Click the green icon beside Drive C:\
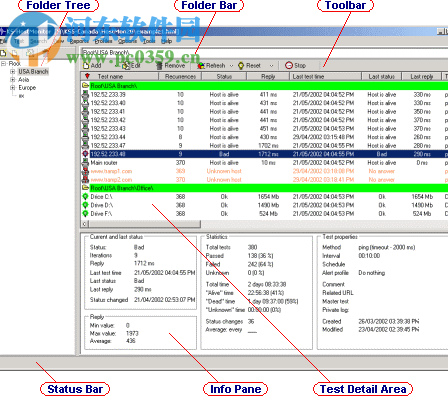 pyautogui.click(x=85, y=197)
